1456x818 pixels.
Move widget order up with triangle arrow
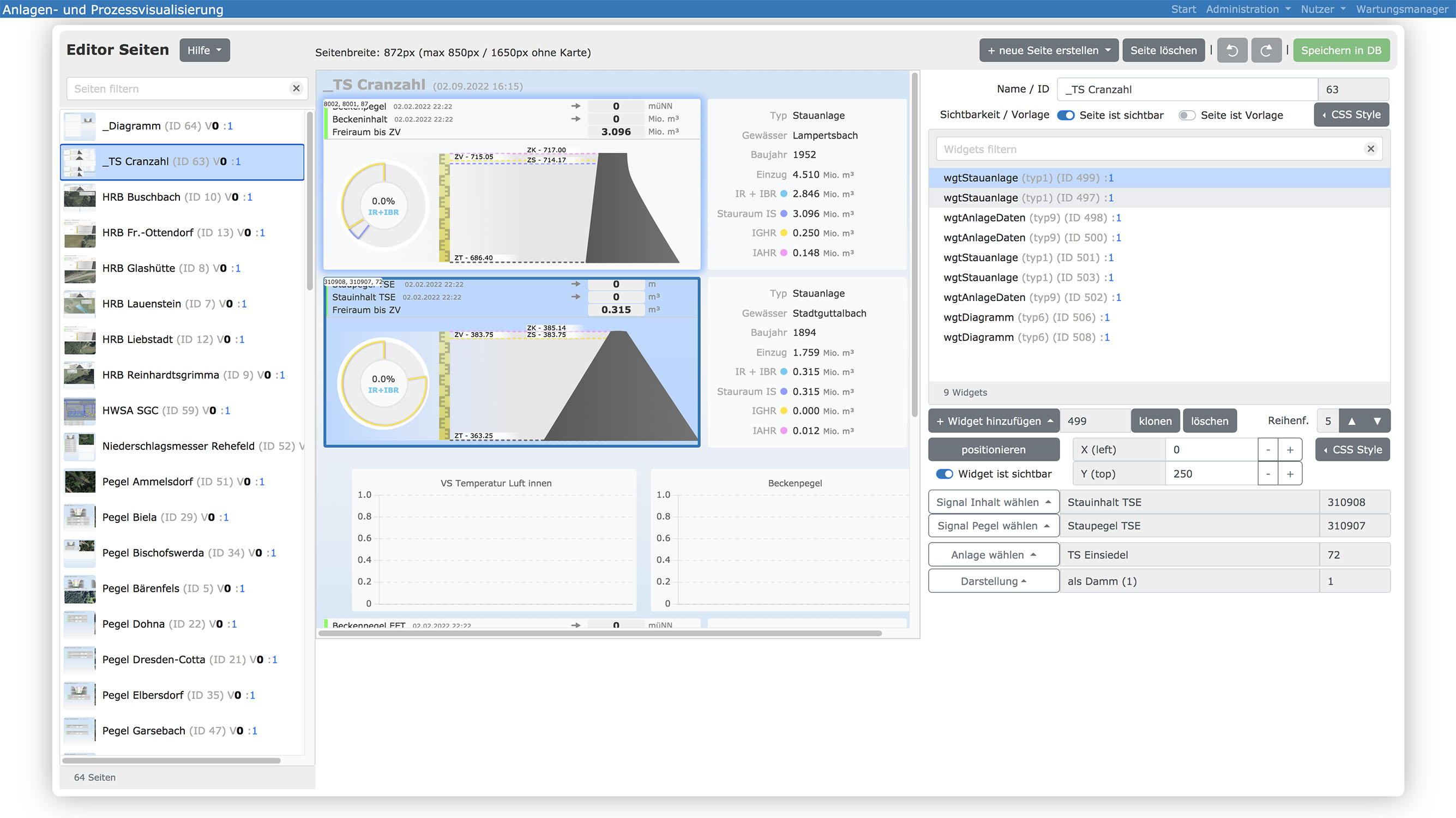(1351, 420)
